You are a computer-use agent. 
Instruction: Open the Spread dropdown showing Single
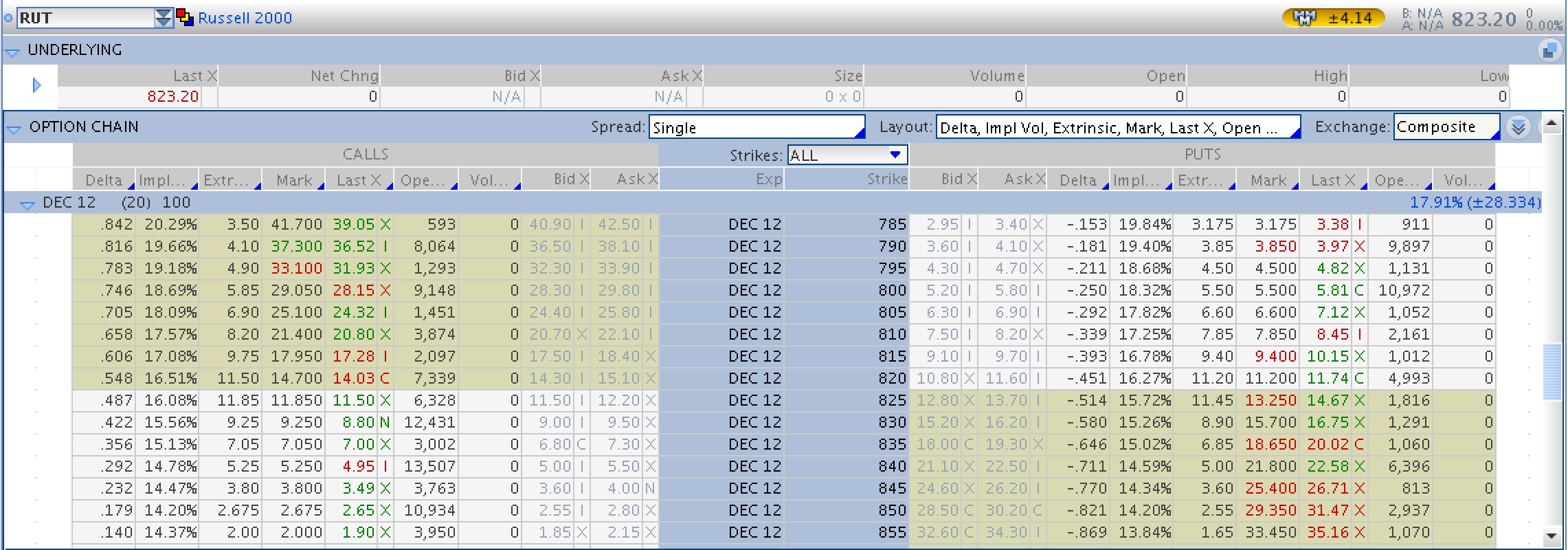(756, 127)
